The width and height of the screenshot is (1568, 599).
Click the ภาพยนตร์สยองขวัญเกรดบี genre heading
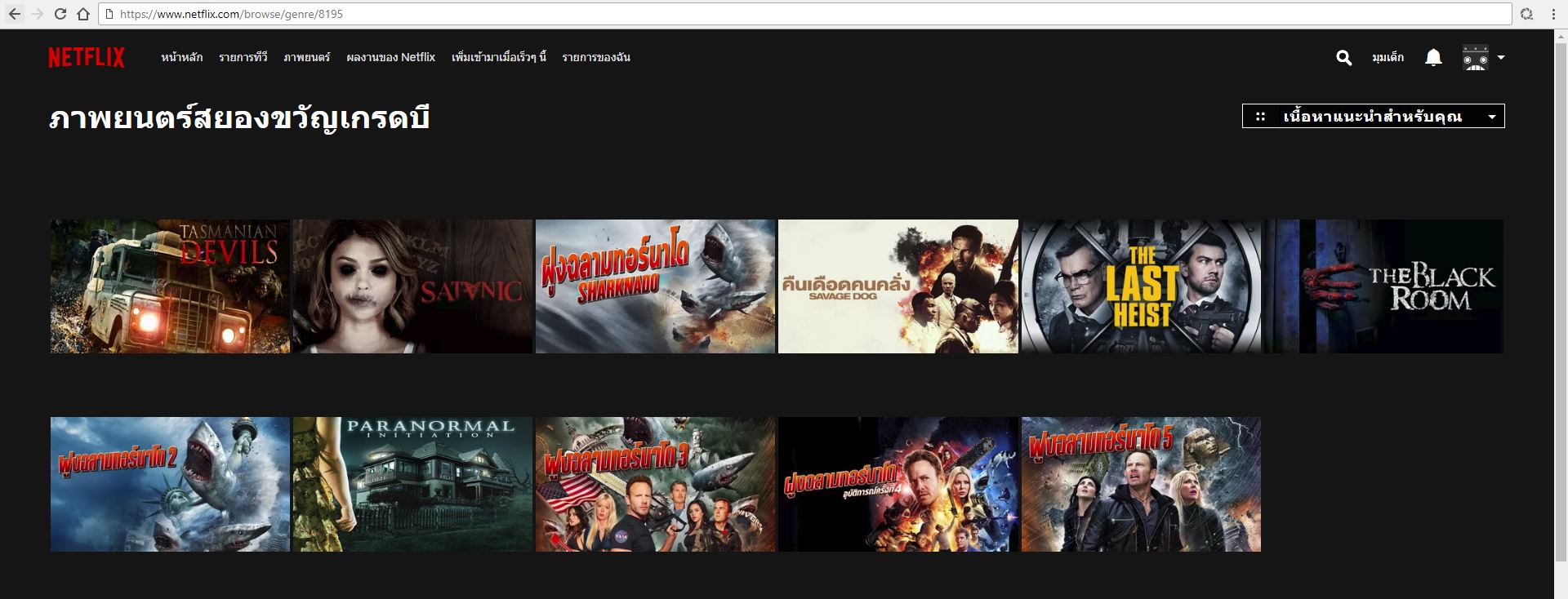pos(239,118)
